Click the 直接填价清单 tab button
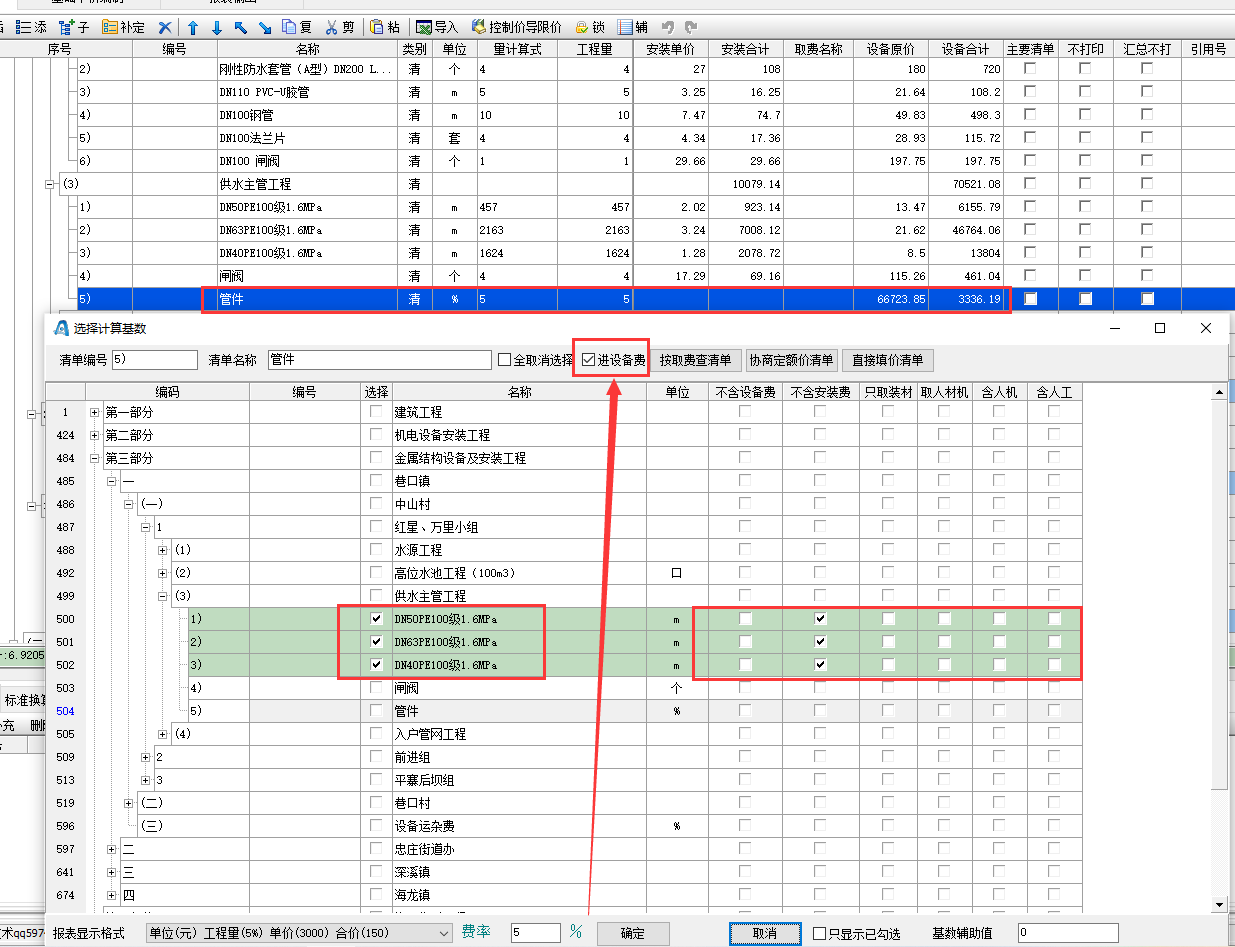1235x947 pixels. tap(888, 360)
